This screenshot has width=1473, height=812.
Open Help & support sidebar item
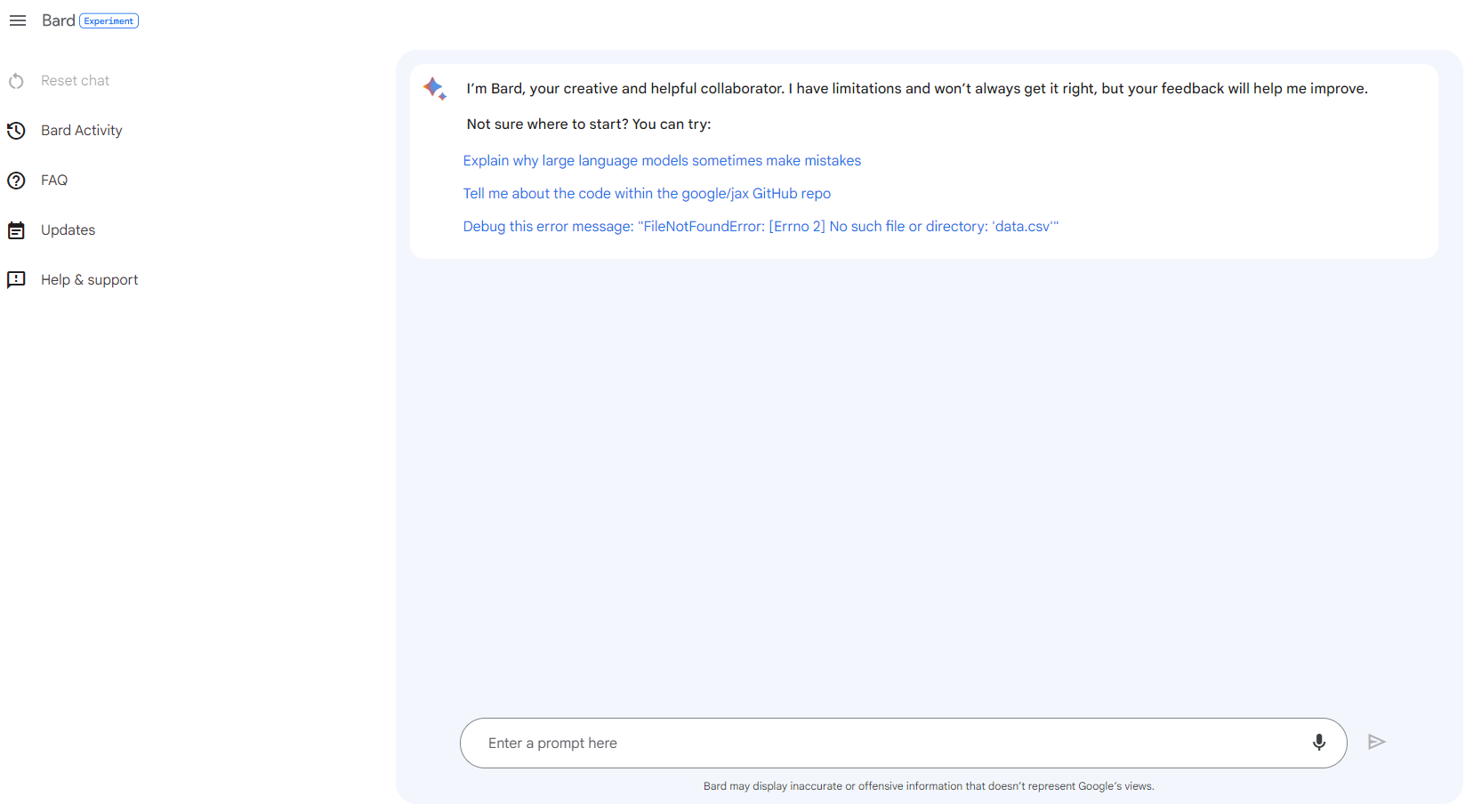[89, 280]
